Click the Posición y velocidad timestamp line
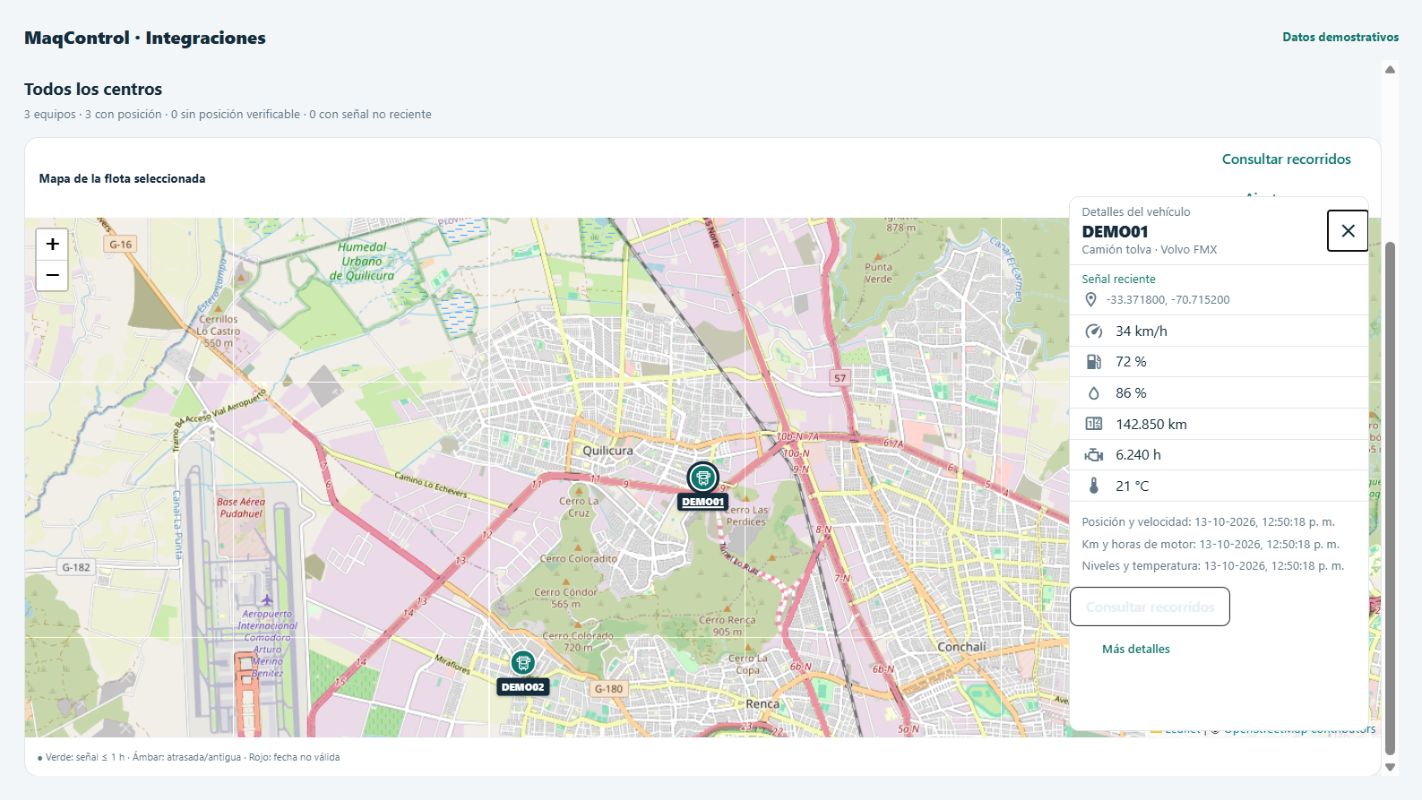The width and height of the screenshot is (1422, 800). 1208,522
